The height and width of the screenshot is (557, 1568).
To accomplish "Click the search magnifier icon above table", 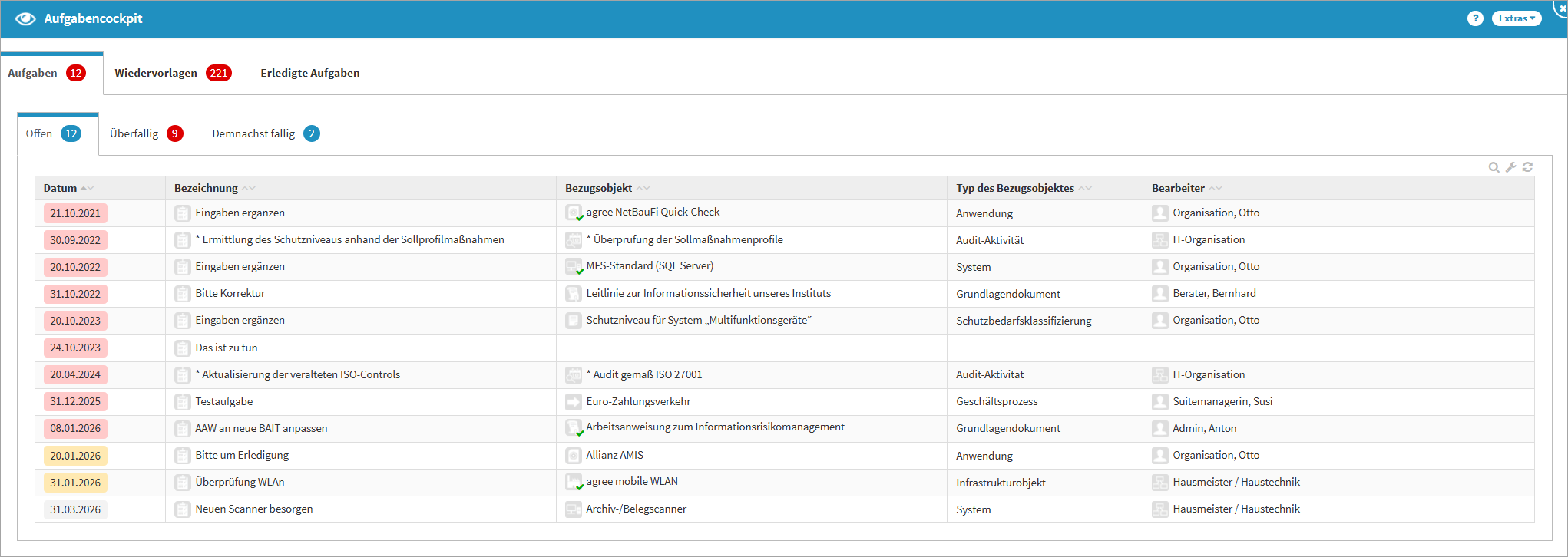I will 1494,167.
